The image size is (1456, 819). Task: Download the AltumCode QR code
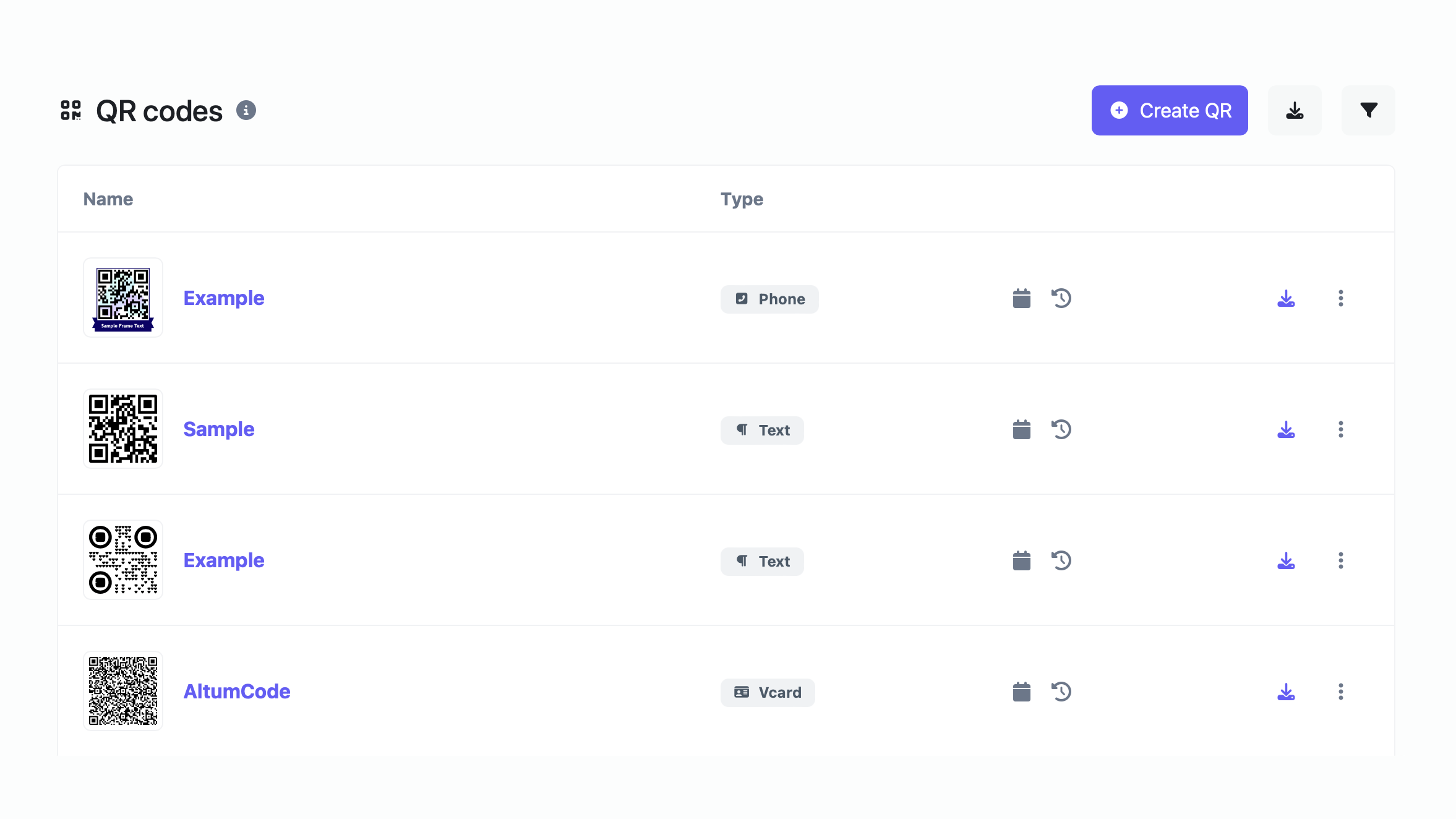1286,692
